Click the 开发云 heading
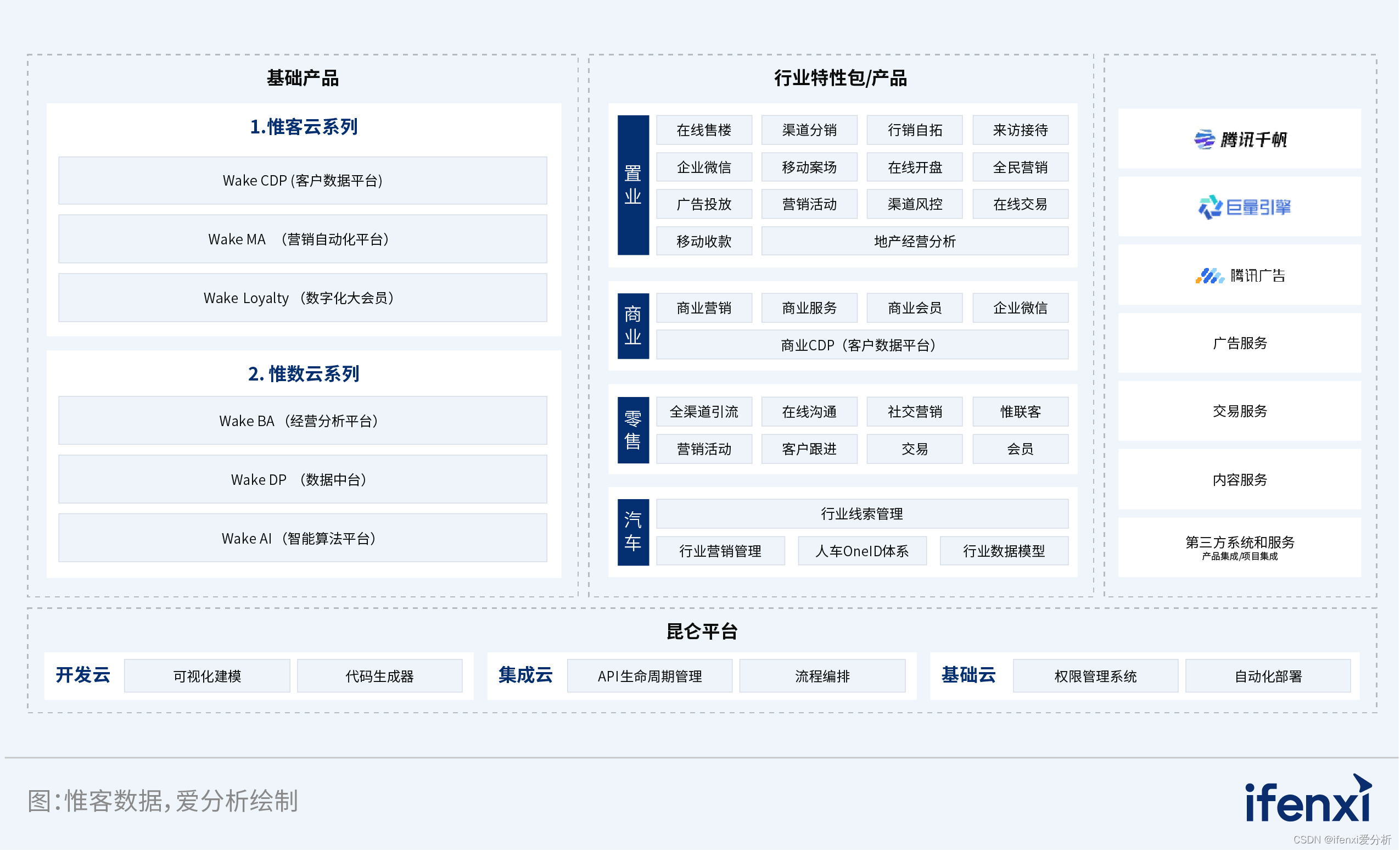This screenshot has height=850, width=1400. tap(83, 675)
